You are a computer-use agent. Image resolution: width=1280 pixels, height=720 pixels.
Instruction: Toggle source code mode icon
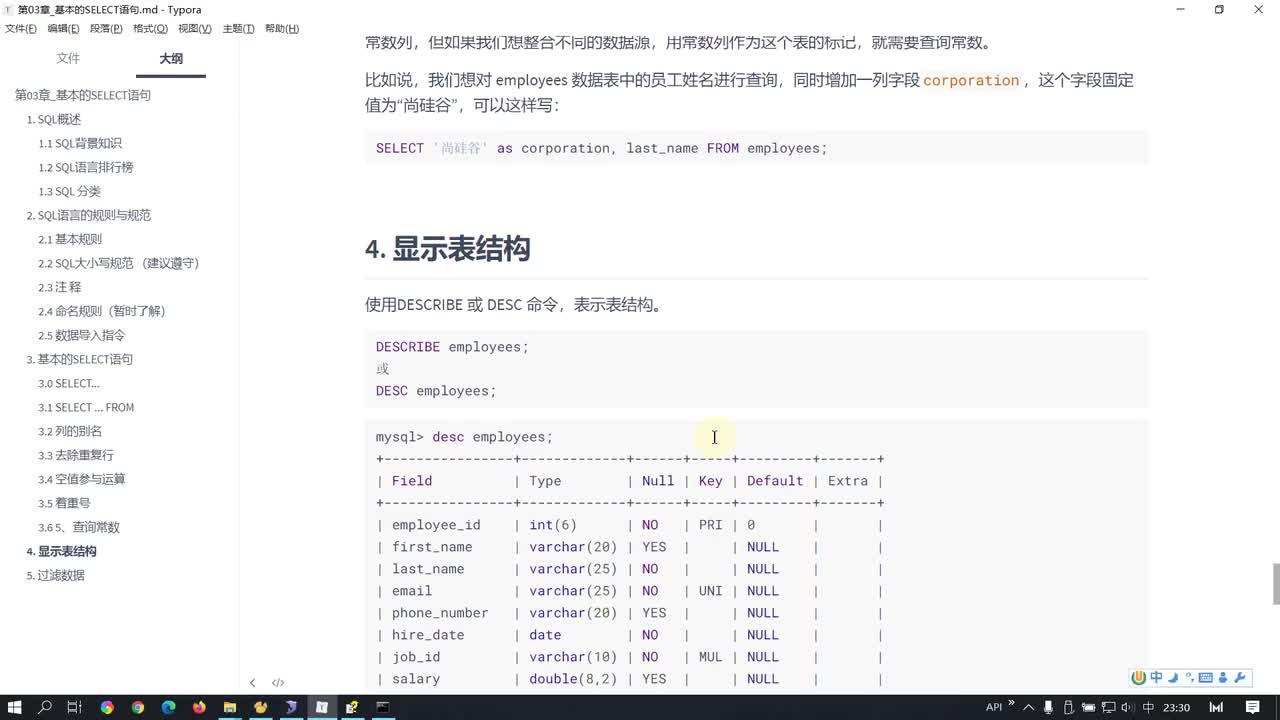click(278, 683)
